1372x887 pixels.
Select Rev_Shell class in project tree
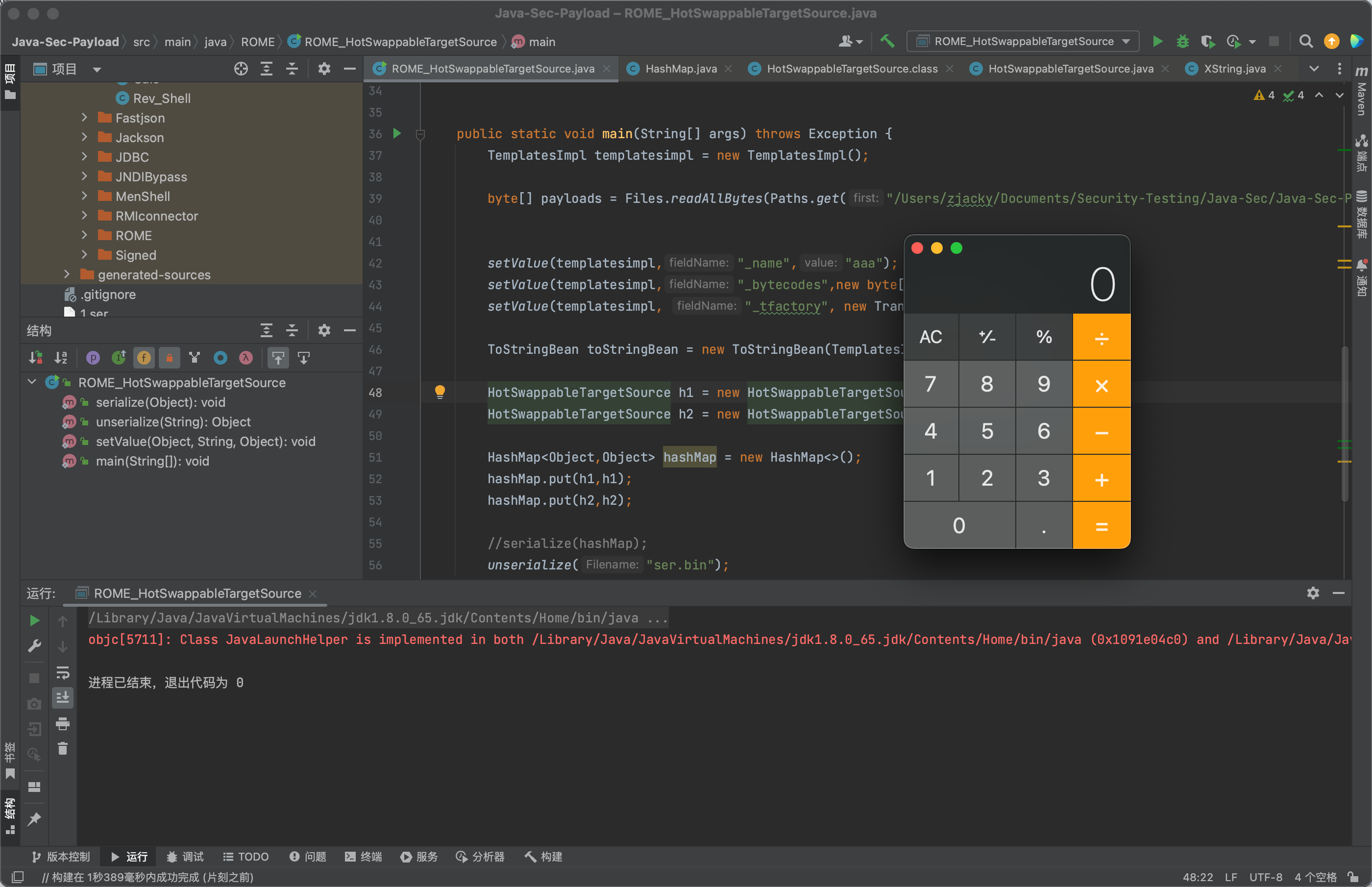(x=161, y=98)
